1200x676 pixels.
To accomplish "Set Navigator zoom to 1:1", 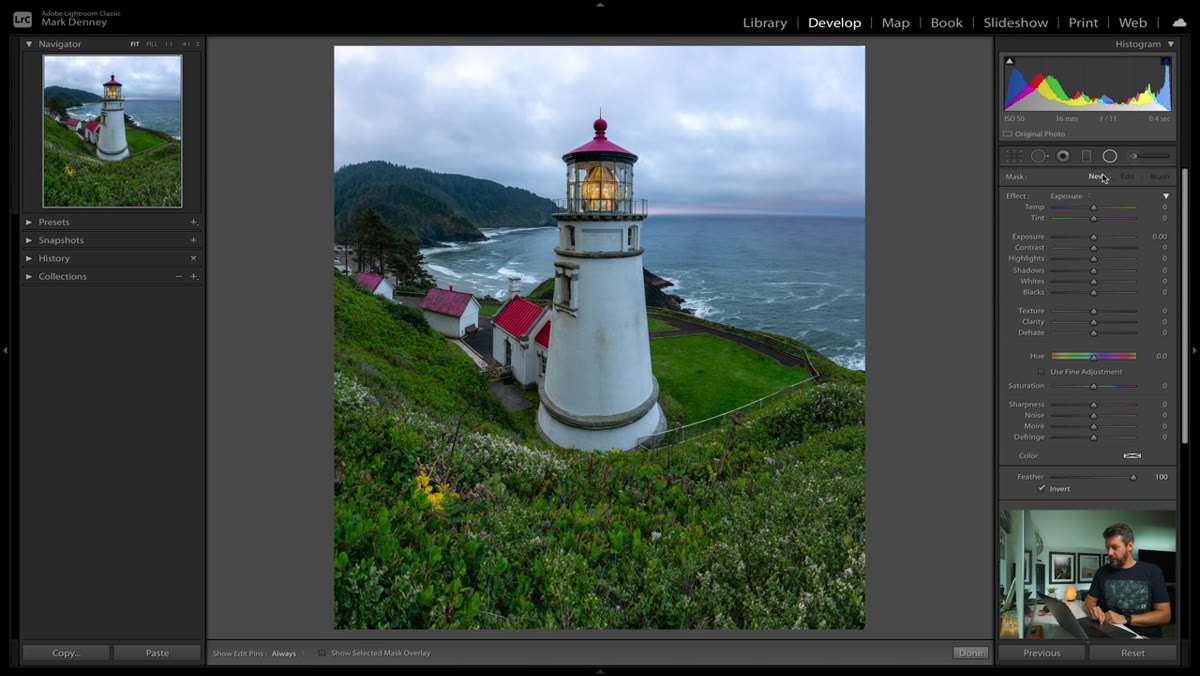I will tap(168, 44).
